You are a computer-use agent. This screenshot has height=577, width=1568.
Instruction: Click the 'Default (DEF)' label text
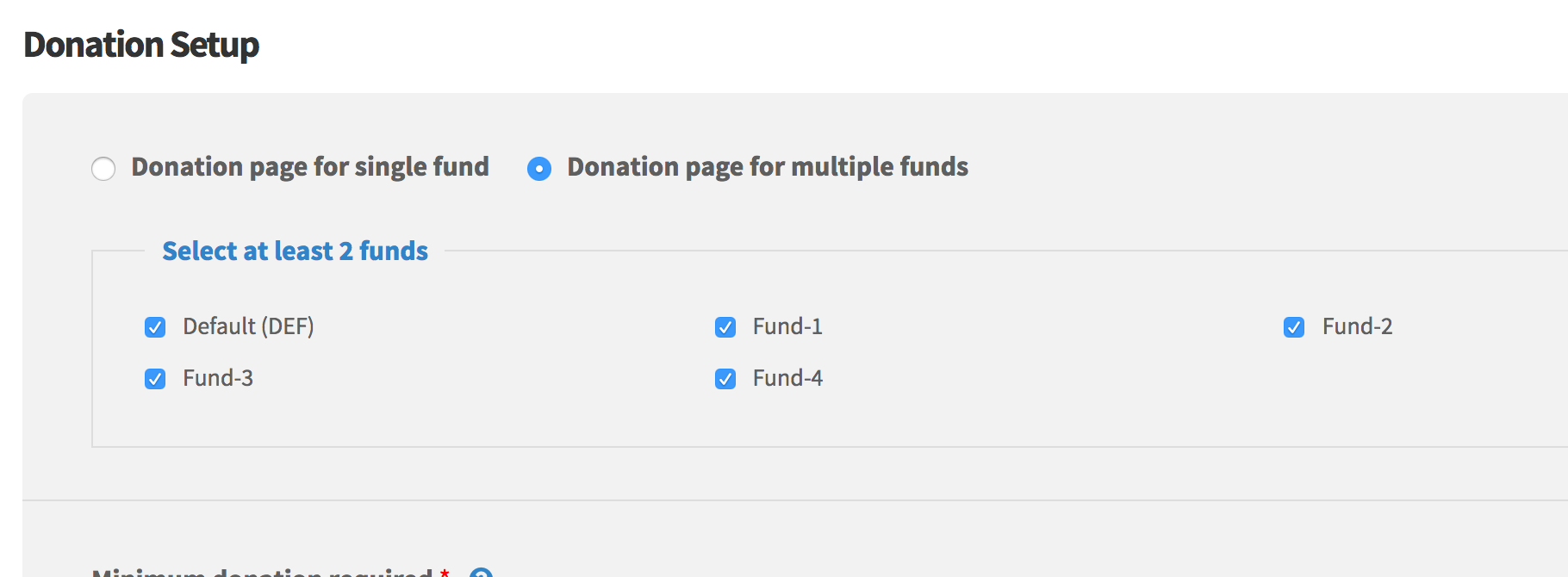point(248,326)
